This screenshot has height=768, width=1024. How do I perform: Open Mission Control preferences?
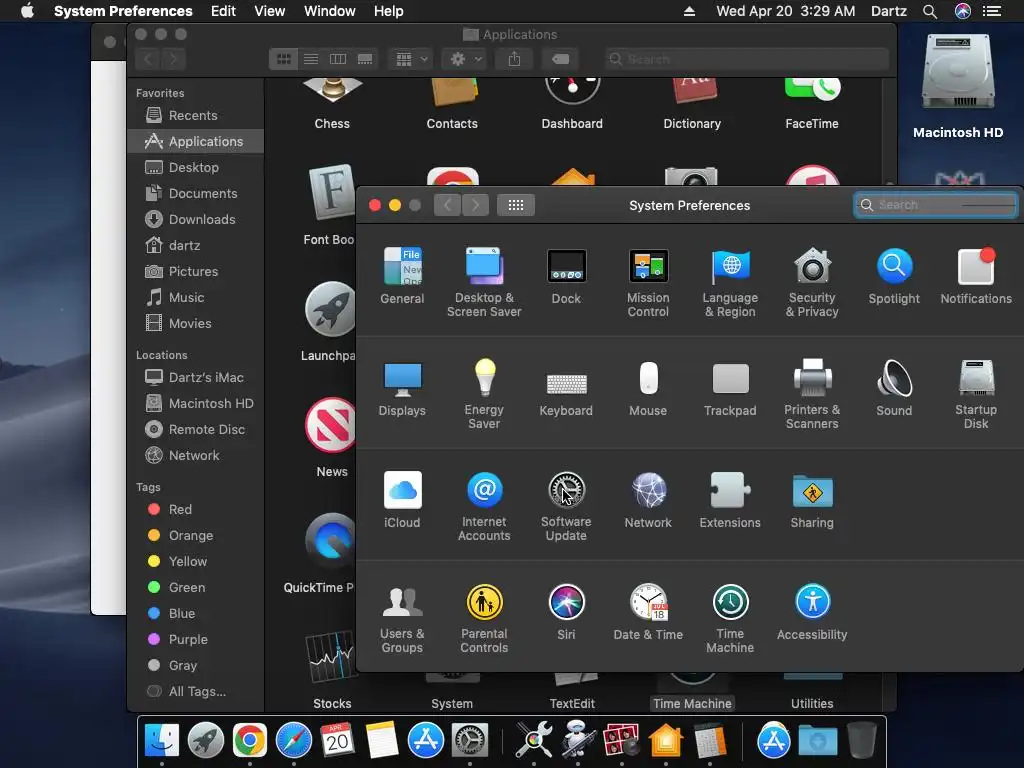pos(648,282)
